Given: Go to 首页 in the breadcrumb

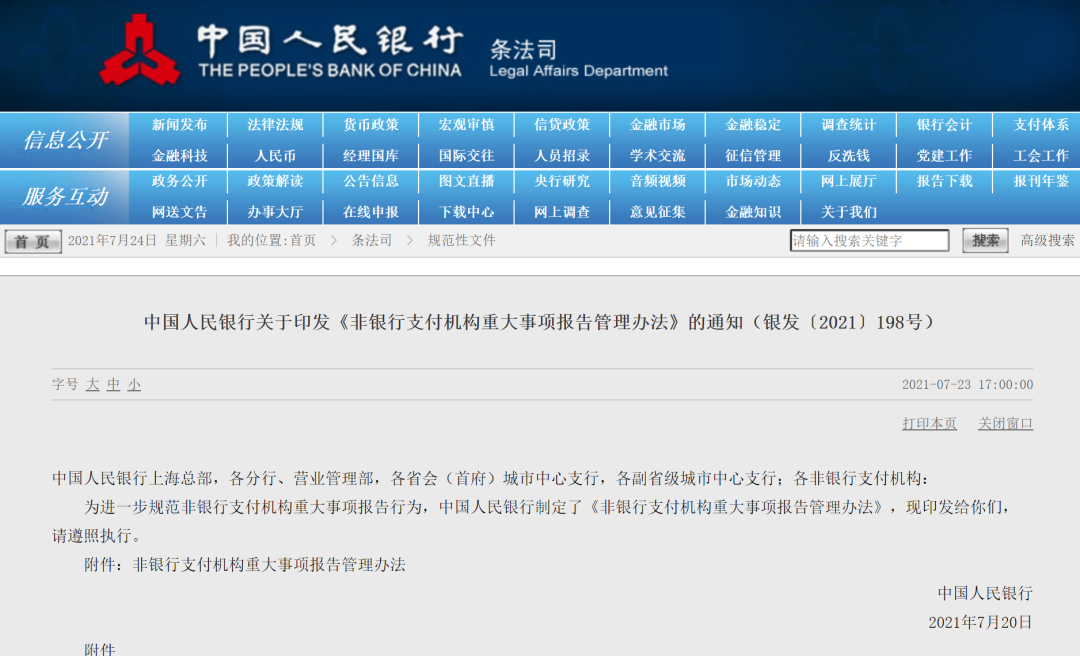Looking at the screenshot, I should 302,240.
